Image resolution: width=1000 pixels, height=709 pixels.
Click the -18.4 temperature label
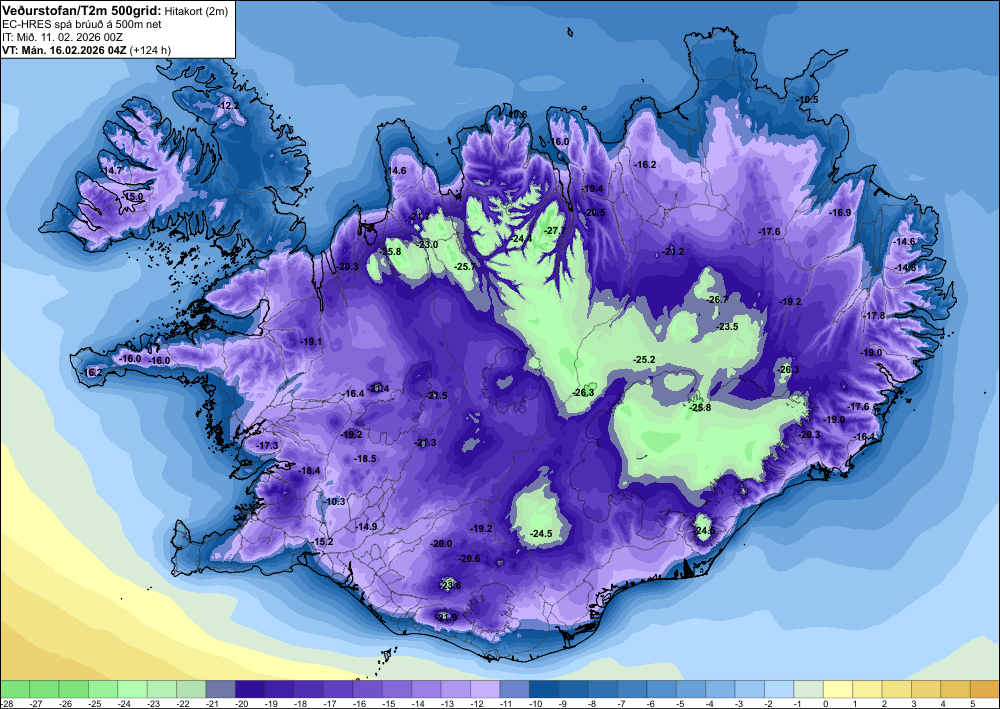[309, 471]
